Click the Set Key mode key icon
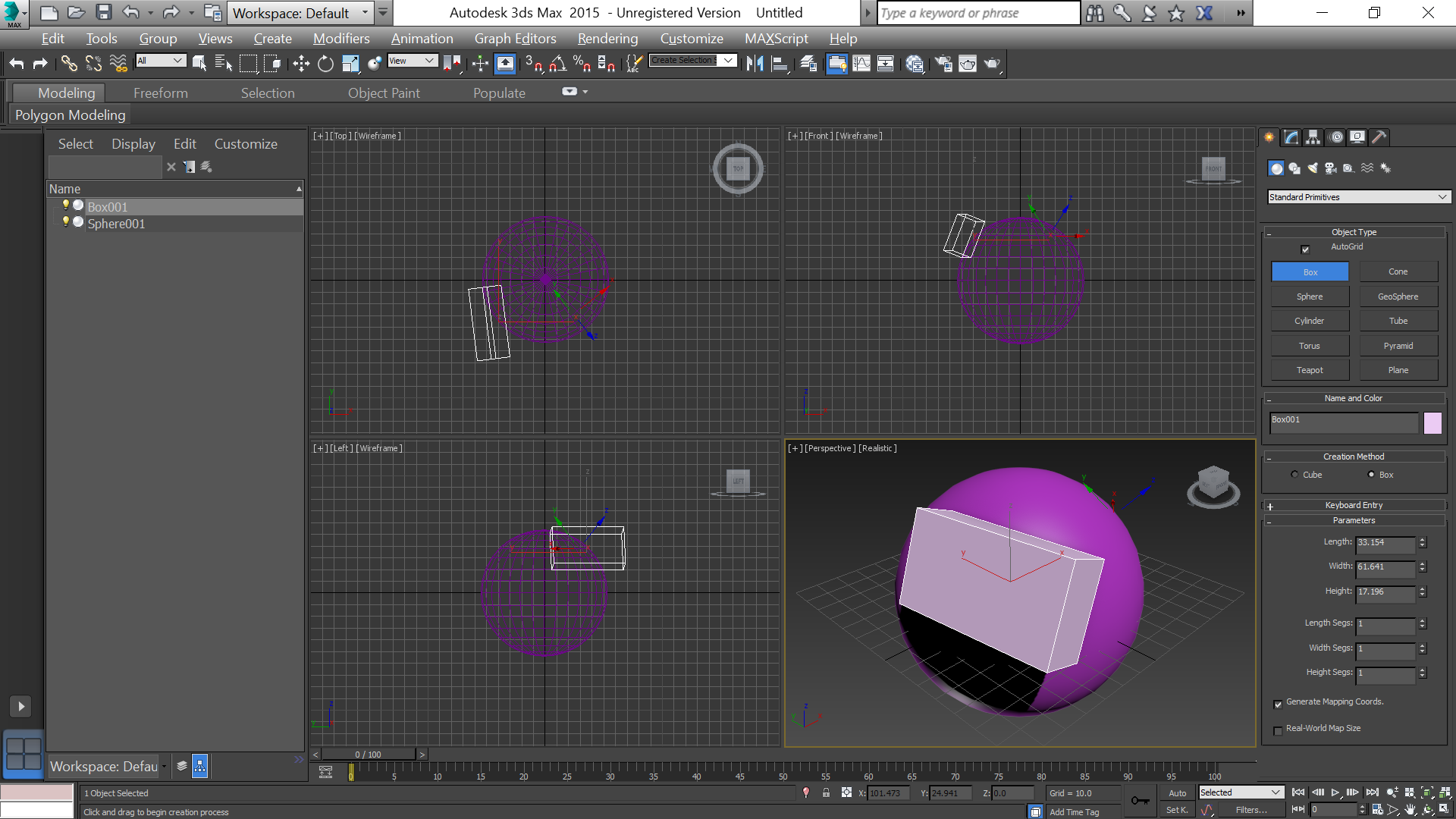Viewport: 1456px width, 819px height. (x=1140, y=801)
